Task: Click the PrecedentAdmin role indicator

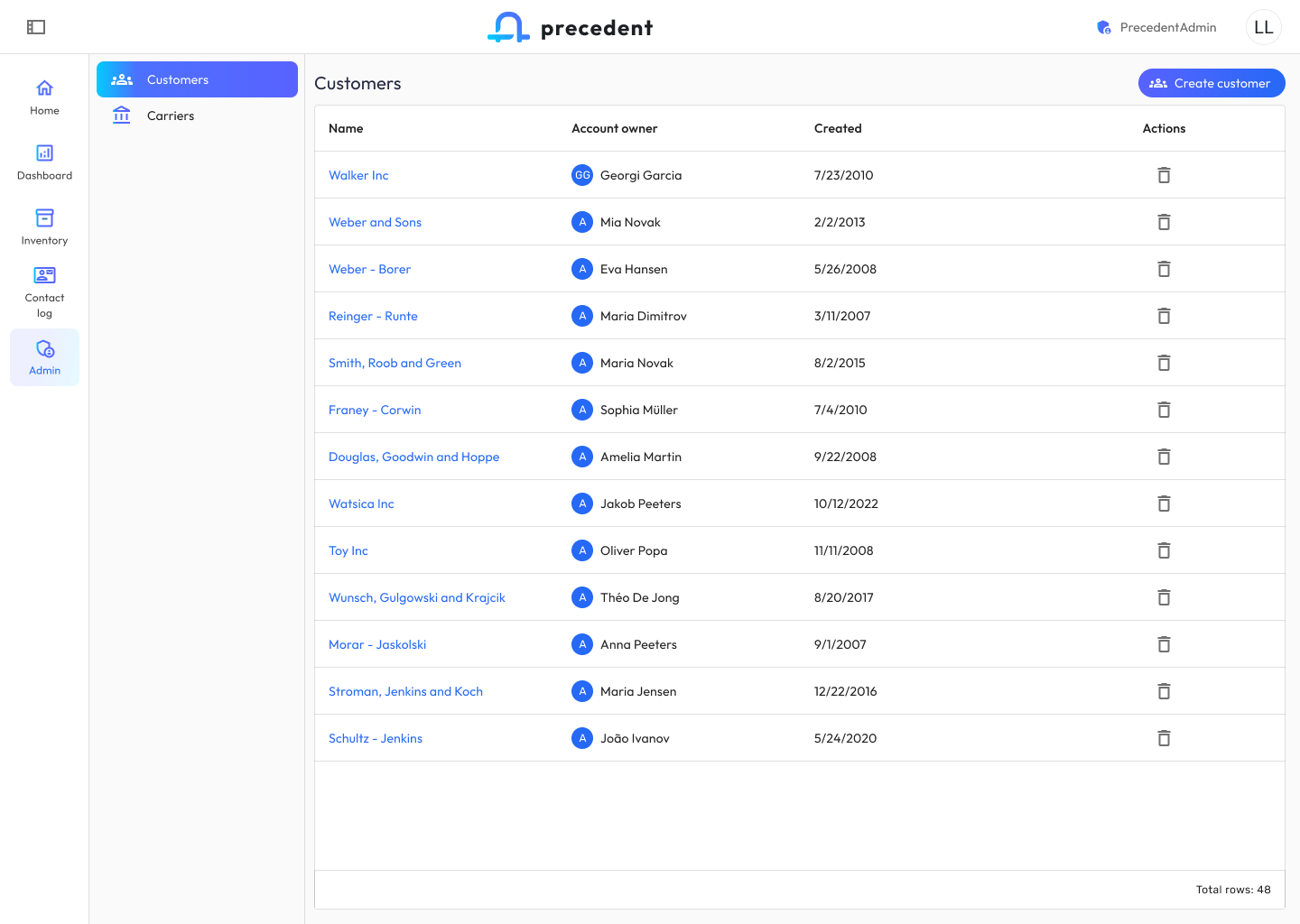Action: point(1156,27)
